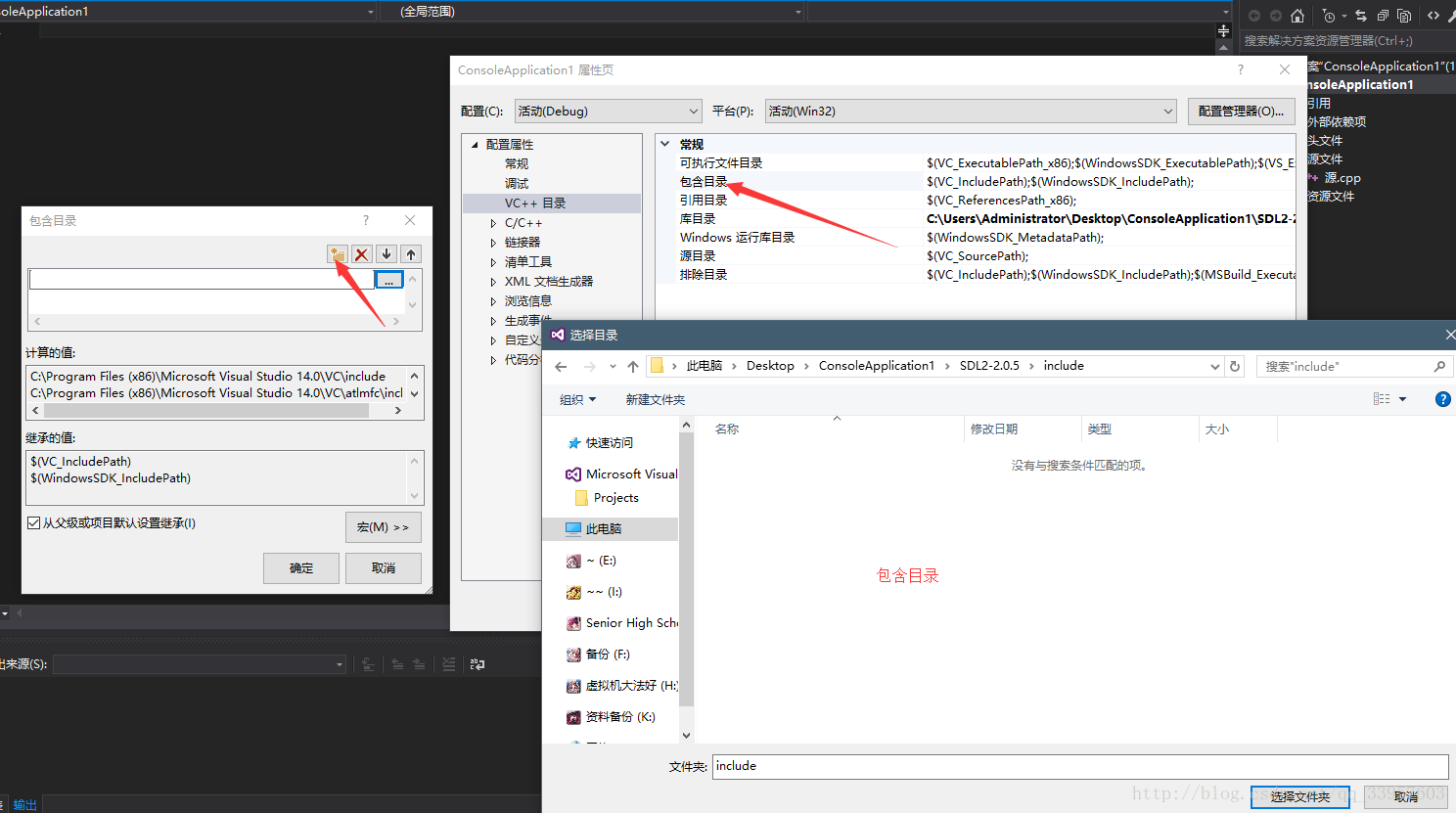The width and height of the screenshot is (1456, 813).
Task: Select 常规 in the property tree
Action: coord(517,164)
